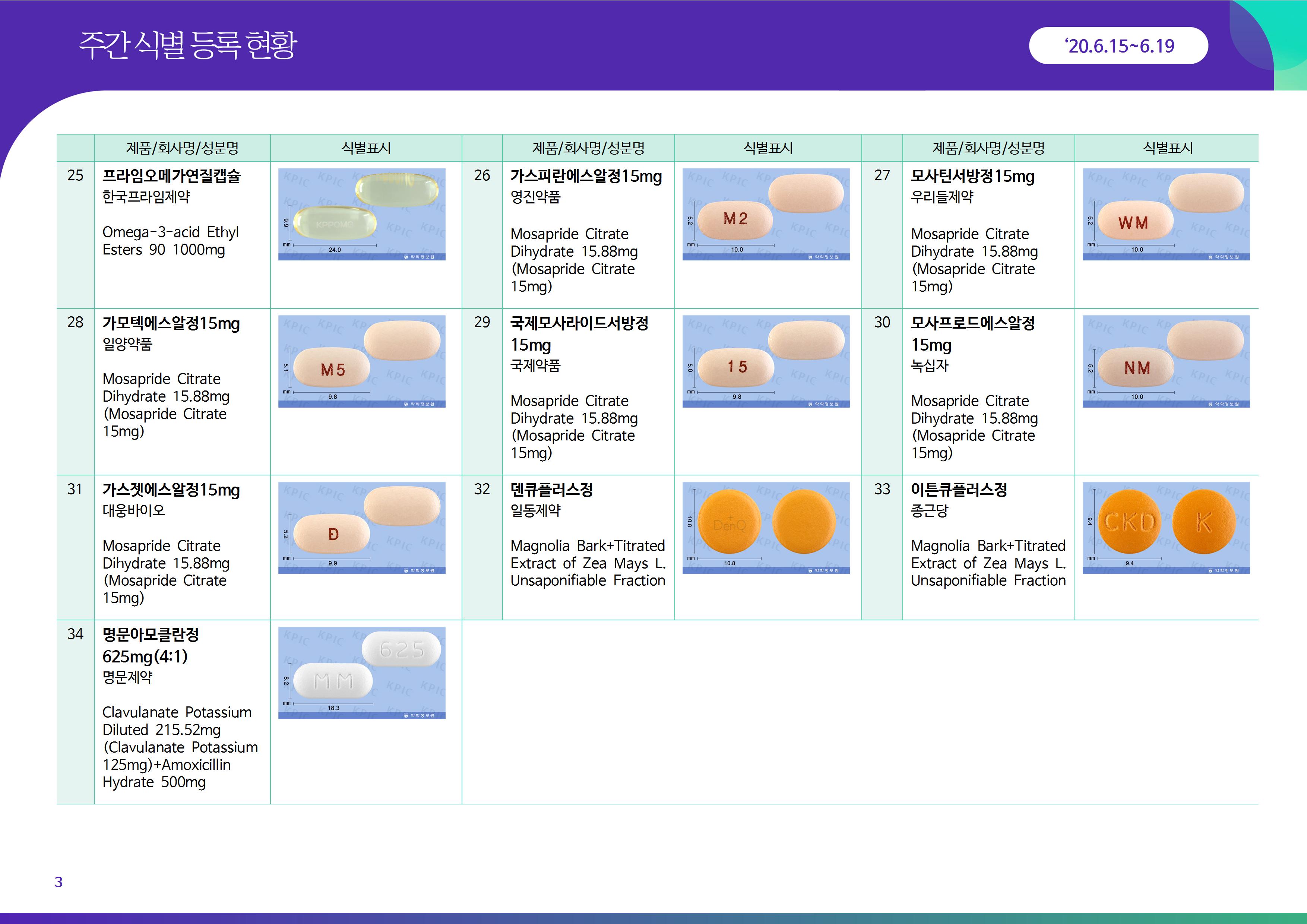Click the 프라임오메가연질캡슐 capsule image
Viewport: 1307px width, 924px height.
click(x=361, y=214)
